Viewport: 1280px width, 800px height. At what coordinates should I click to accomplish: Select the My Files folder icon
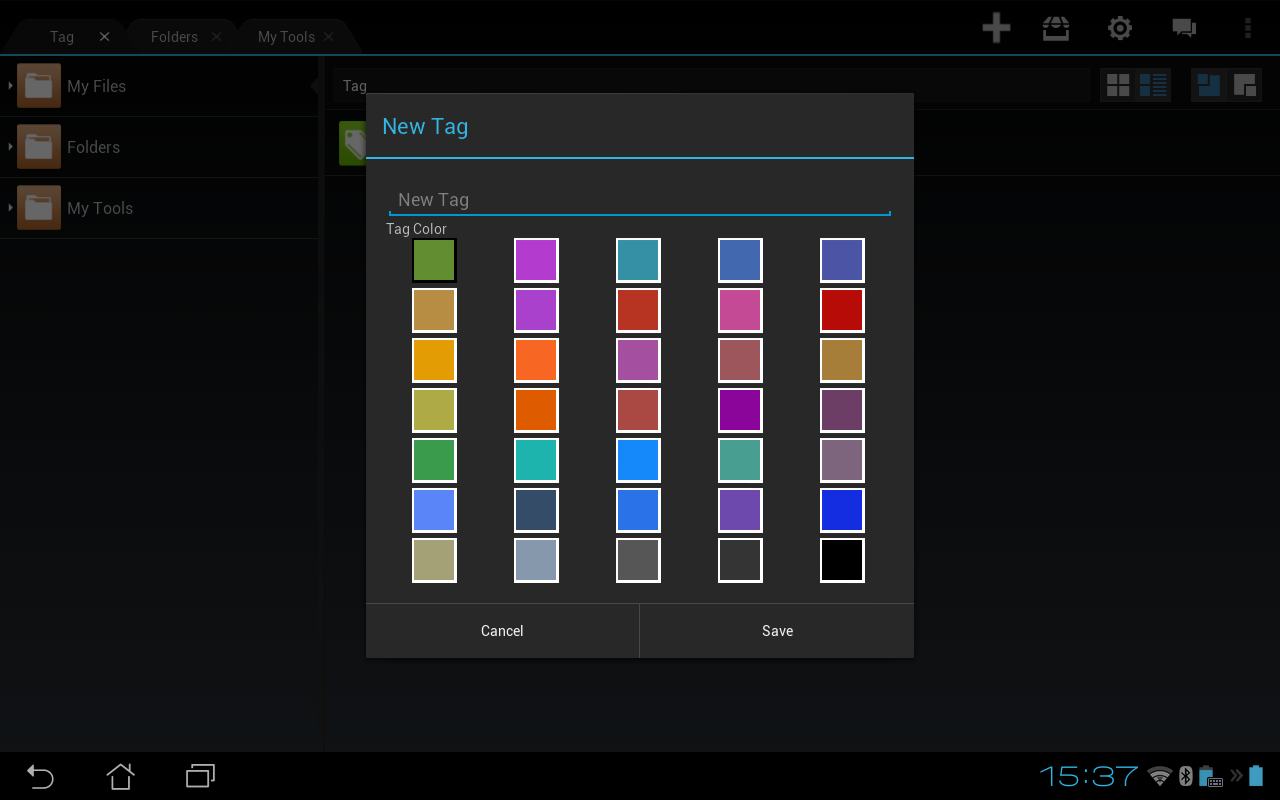38,86
